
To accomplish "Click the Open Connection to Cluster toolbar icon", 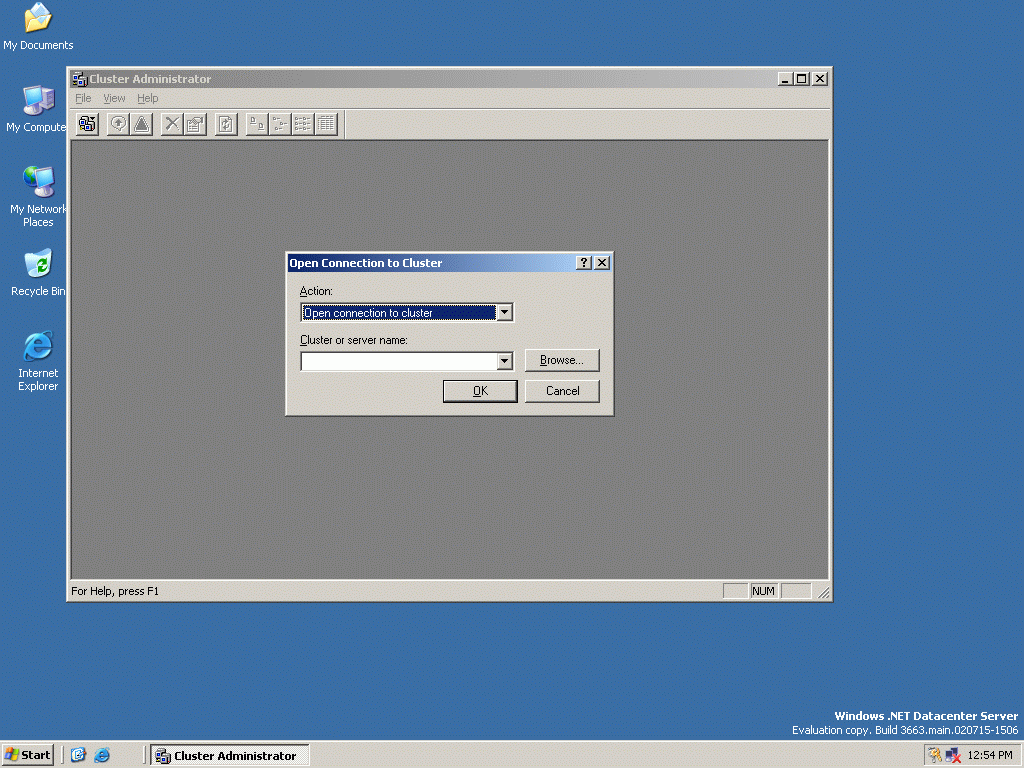I will 87,124.
